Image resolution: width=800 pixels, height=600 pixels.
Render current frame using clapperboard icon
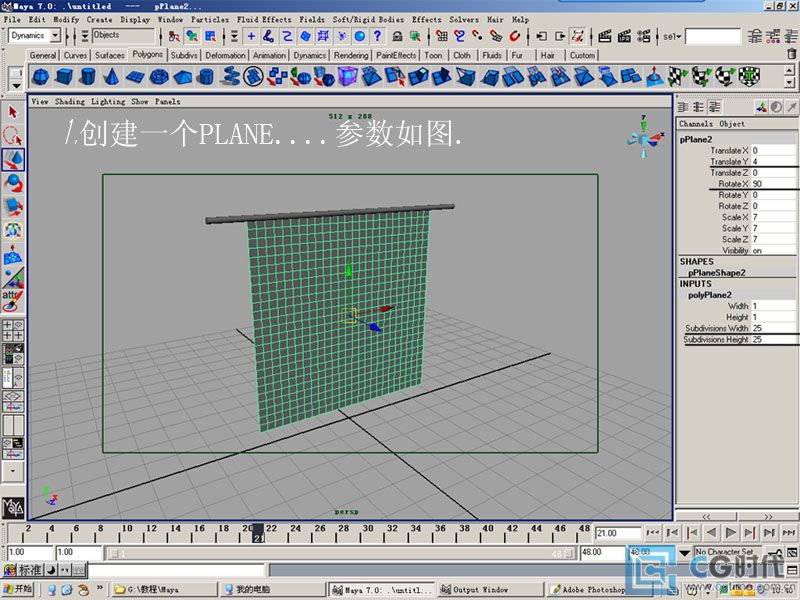tap(605, 36)
